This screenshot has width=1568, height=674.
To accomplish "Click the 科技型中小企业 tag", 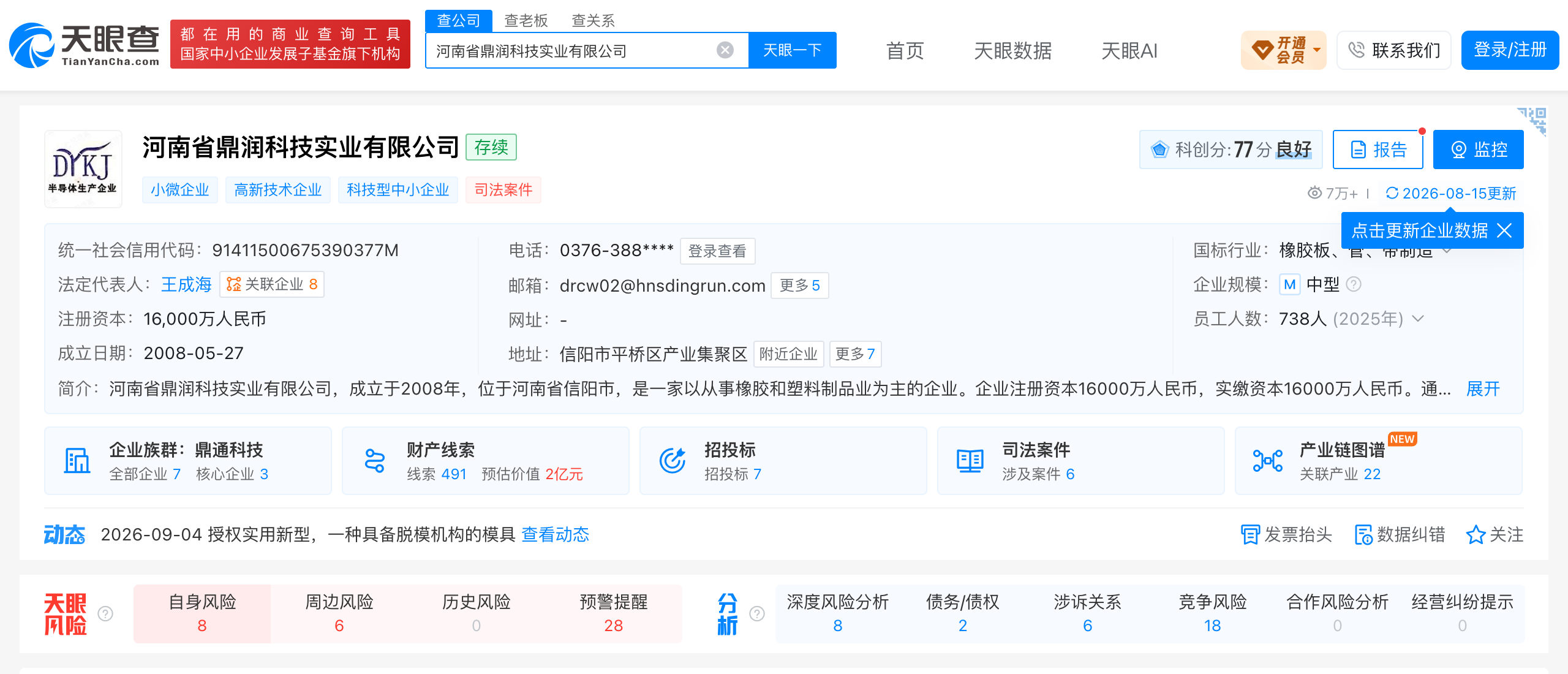I will (398, 190).
